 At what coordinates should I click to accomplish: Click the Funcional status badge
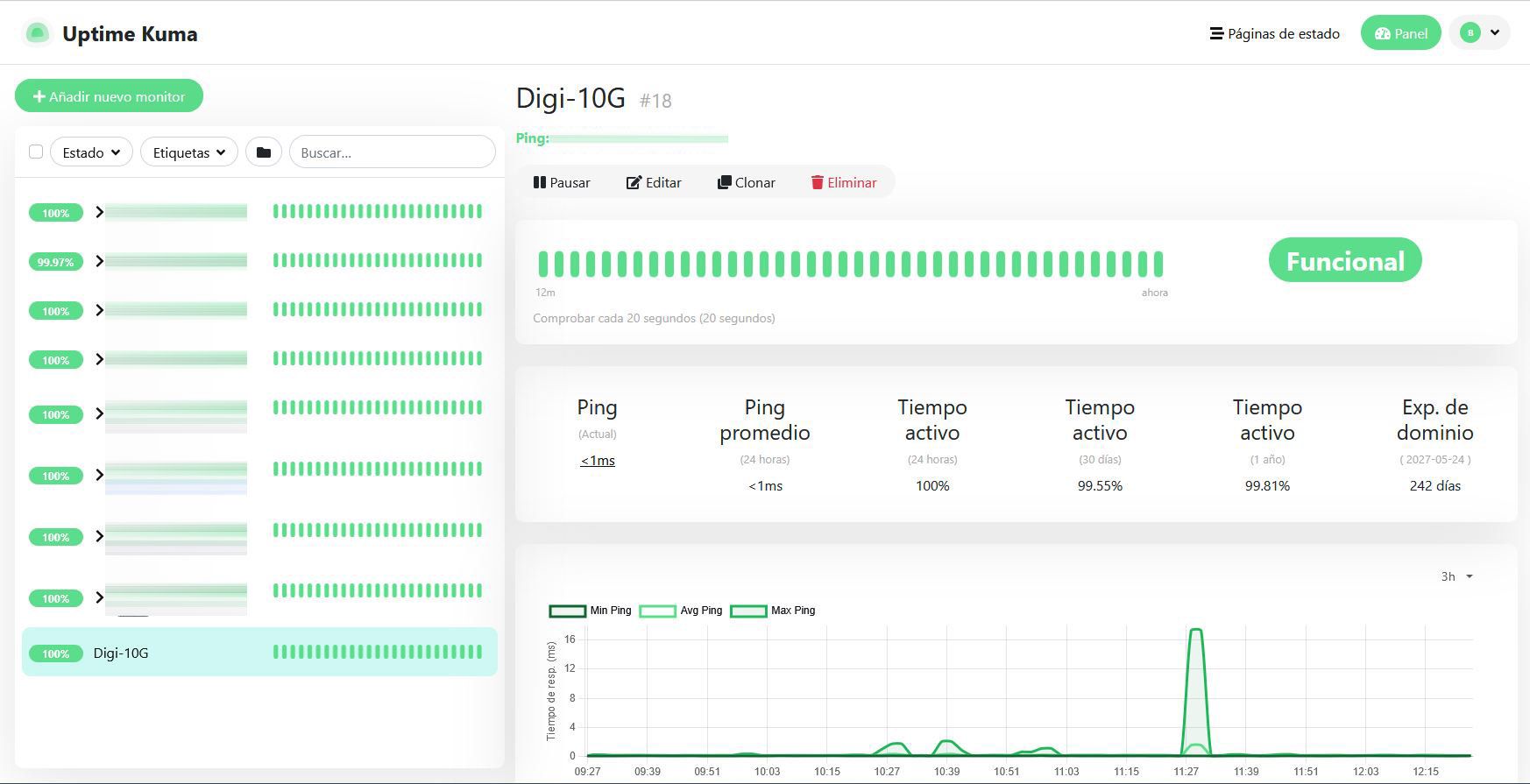(x=1345, y=260)
